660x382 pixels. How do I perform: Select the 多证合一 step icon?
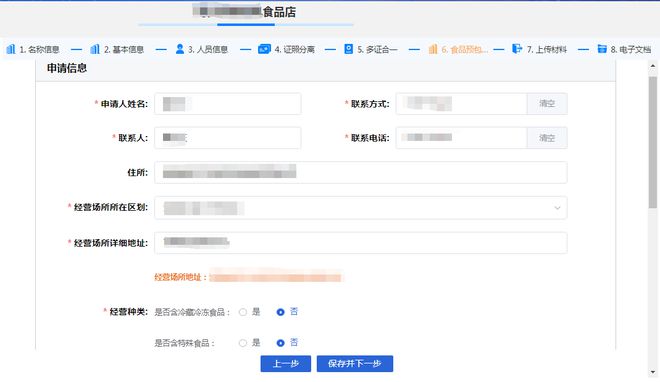click(x=349, y=49)
